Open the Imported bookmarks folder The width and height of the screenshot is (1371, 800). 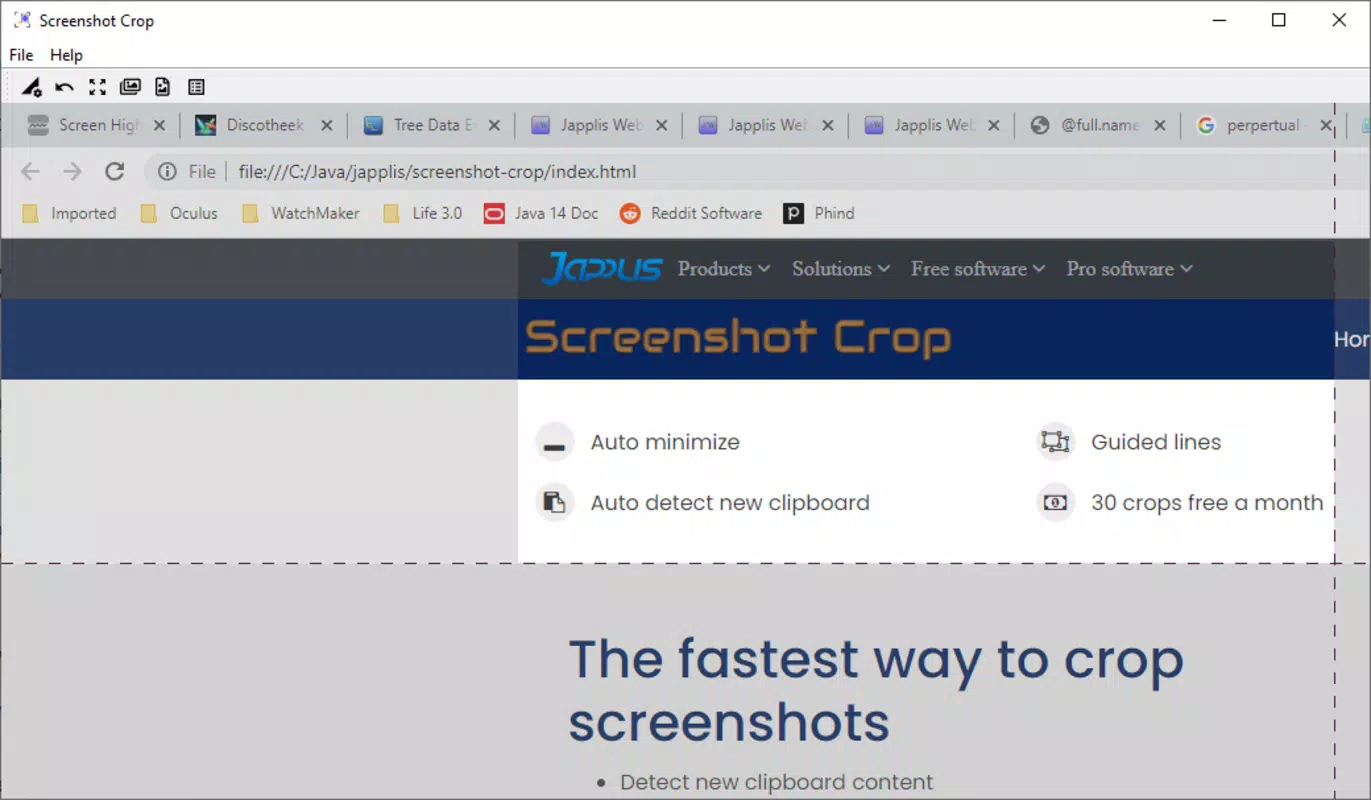click(x=70, y=213)
